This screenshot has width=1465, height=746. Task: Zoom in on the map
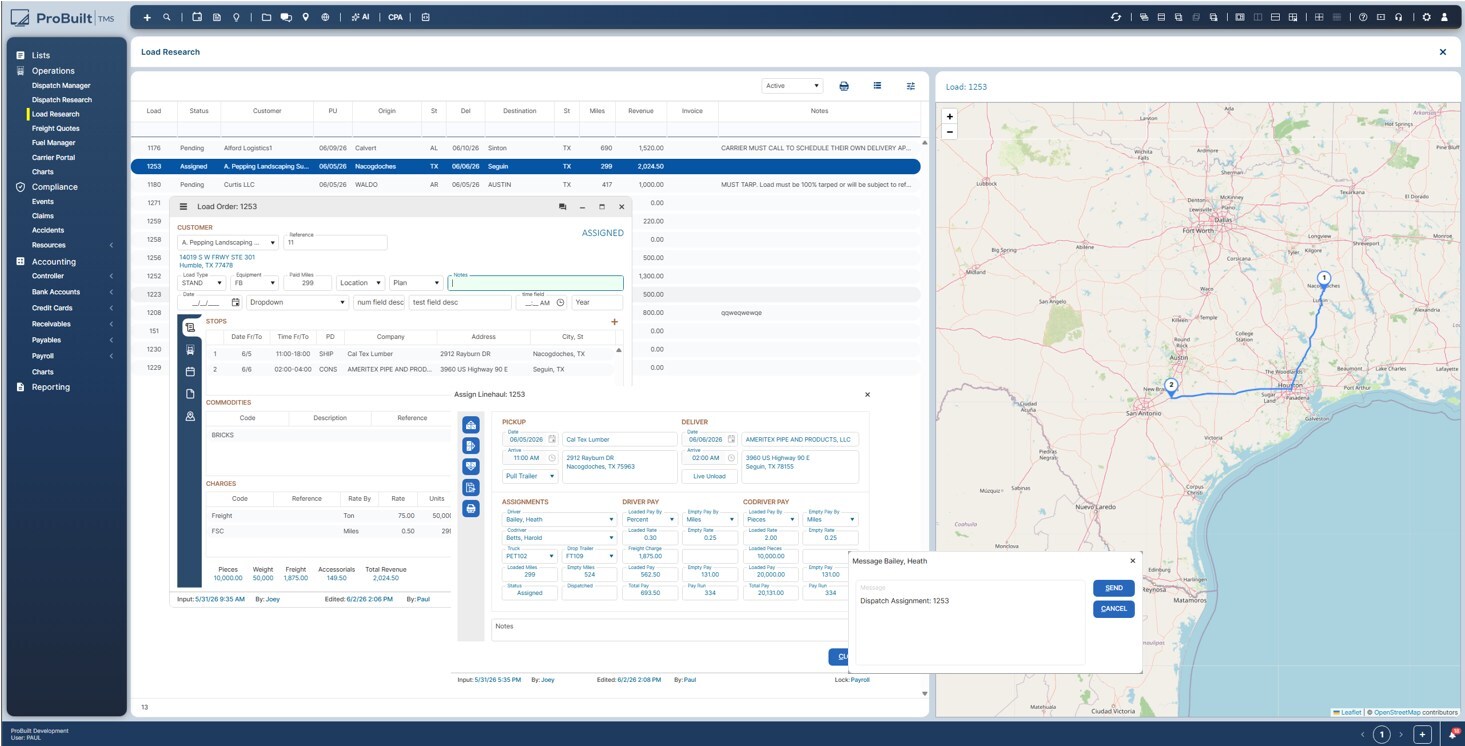tap(950, 117)
